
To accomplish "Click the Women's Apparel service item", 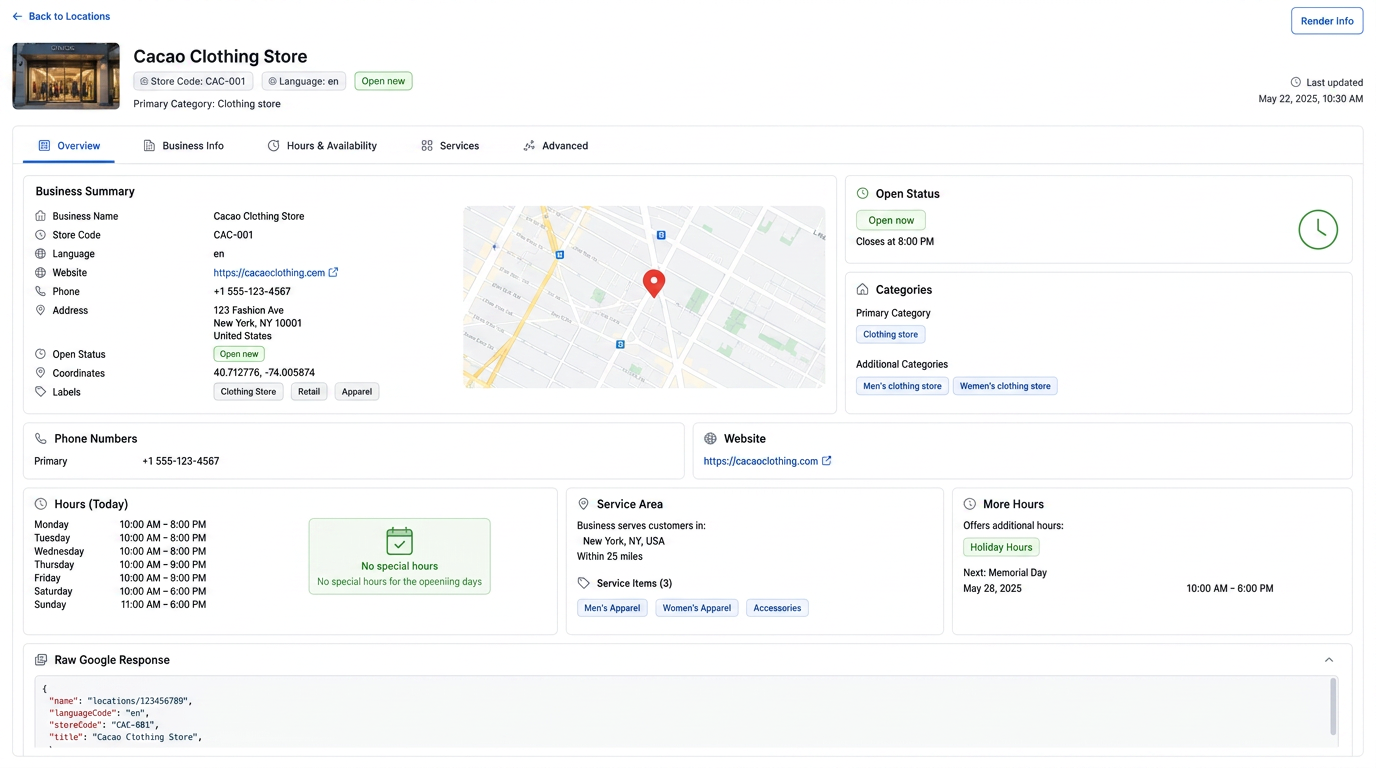I will click(x=696, y=608).
